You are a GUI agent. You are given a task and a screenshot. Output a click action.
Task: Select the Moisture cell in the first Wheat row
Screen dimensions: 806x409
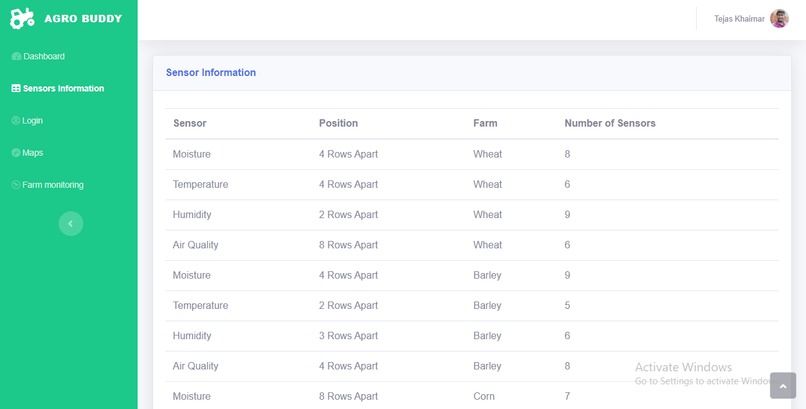(x=192, y=154)
